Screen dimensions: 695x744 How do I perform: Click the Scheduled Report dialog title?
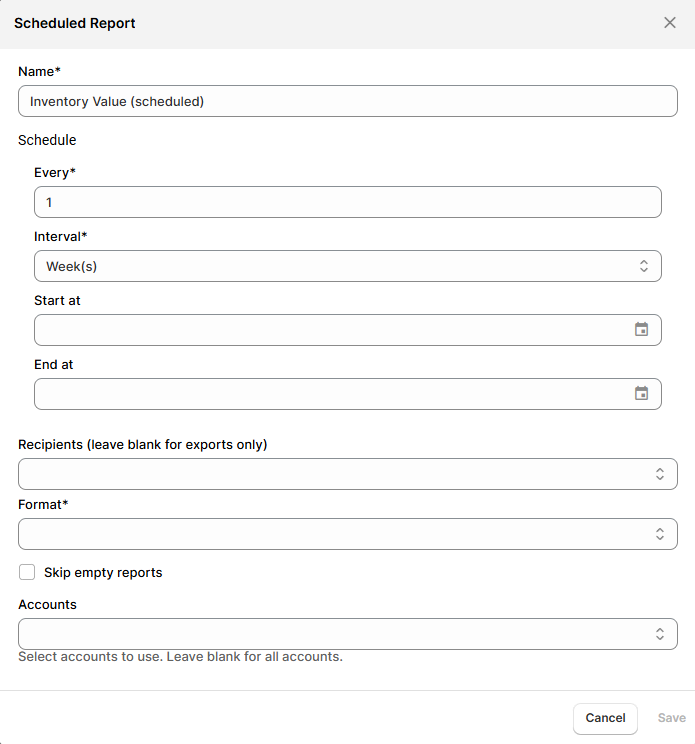pyautogui.click(x=75, y=23)
